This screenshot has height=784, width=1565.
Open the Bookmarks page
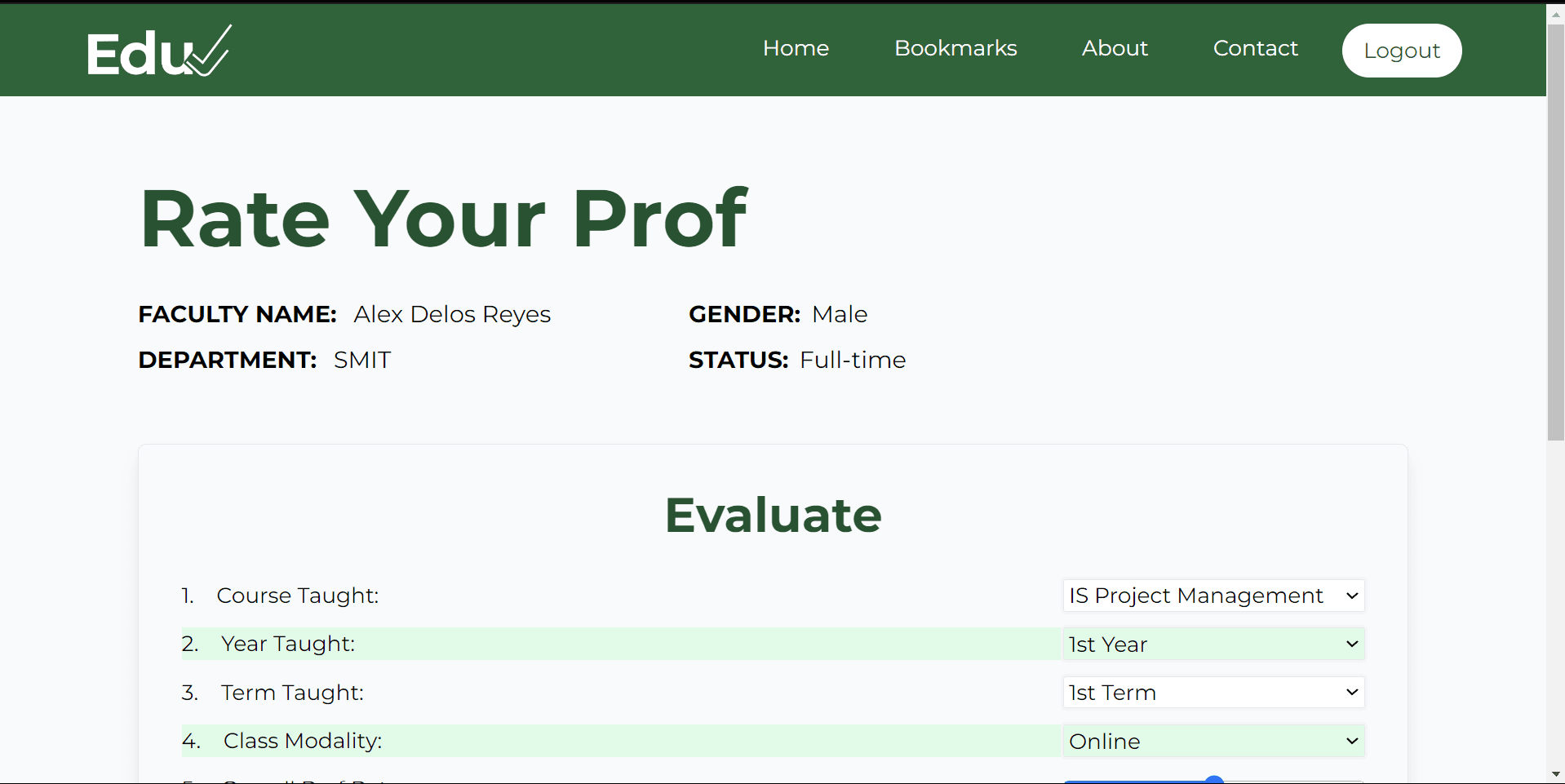955,48
